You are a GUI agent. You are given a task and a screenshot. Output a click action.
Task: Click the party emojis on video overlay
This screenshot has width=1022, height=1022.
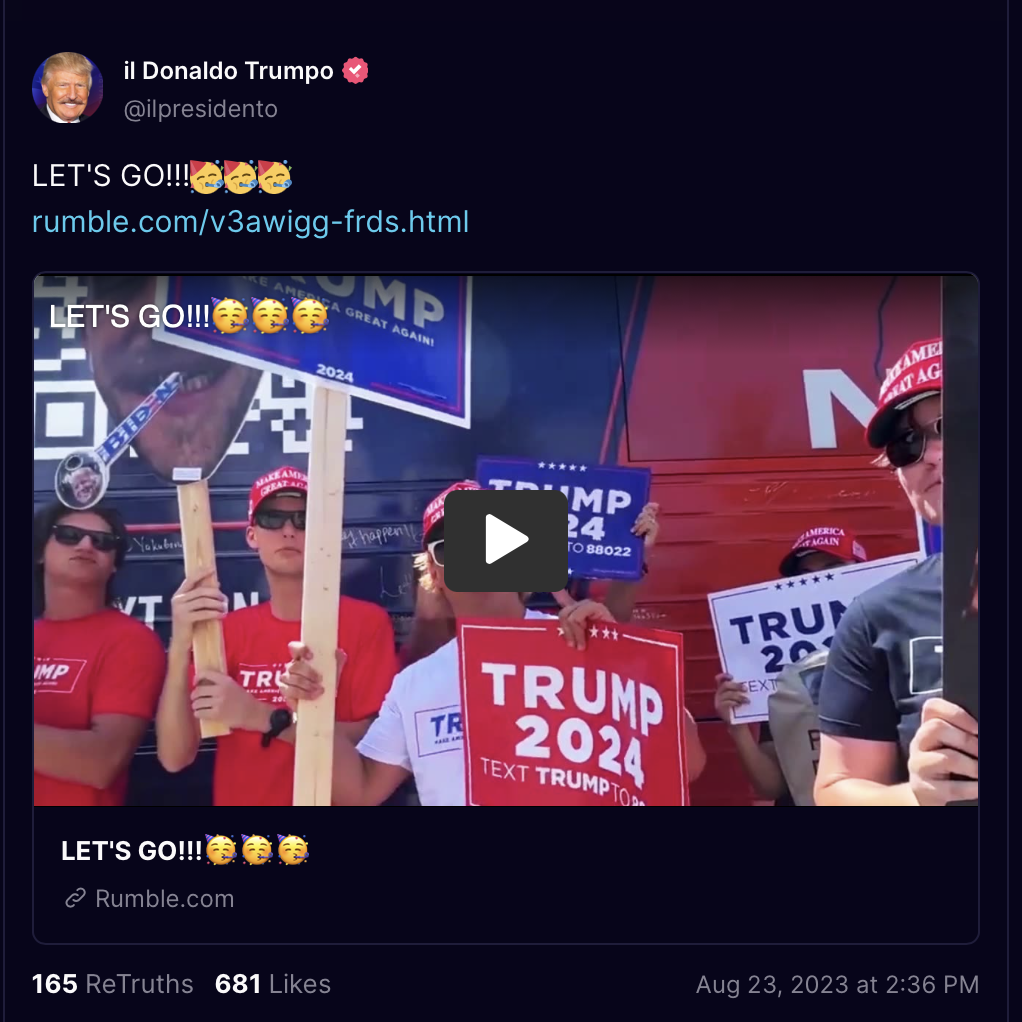click(270, 316)
